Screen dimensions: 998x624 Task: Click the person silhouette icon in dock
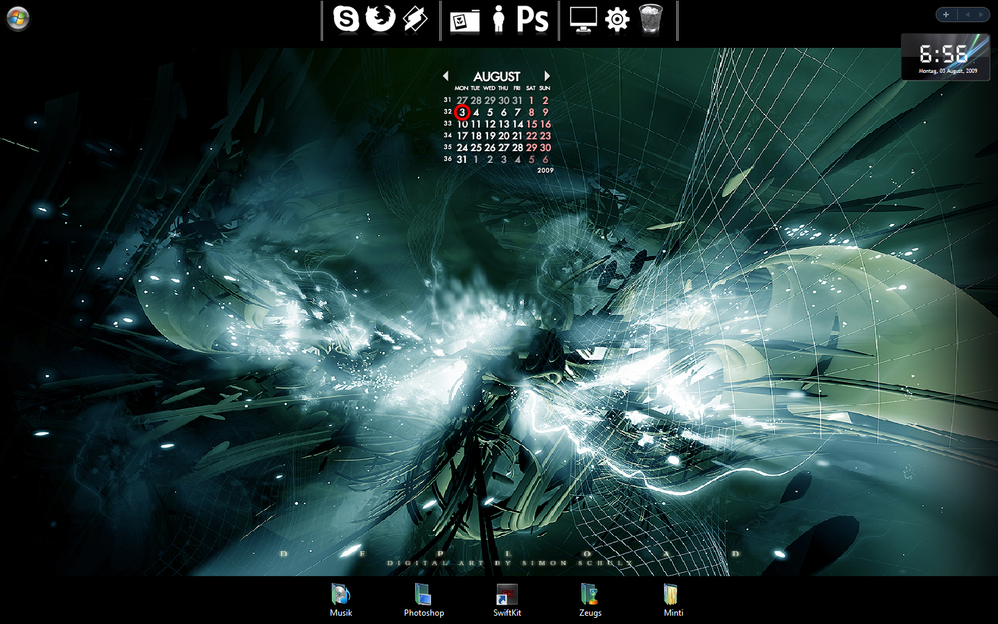pyautogui.click(x=498, y=20)
